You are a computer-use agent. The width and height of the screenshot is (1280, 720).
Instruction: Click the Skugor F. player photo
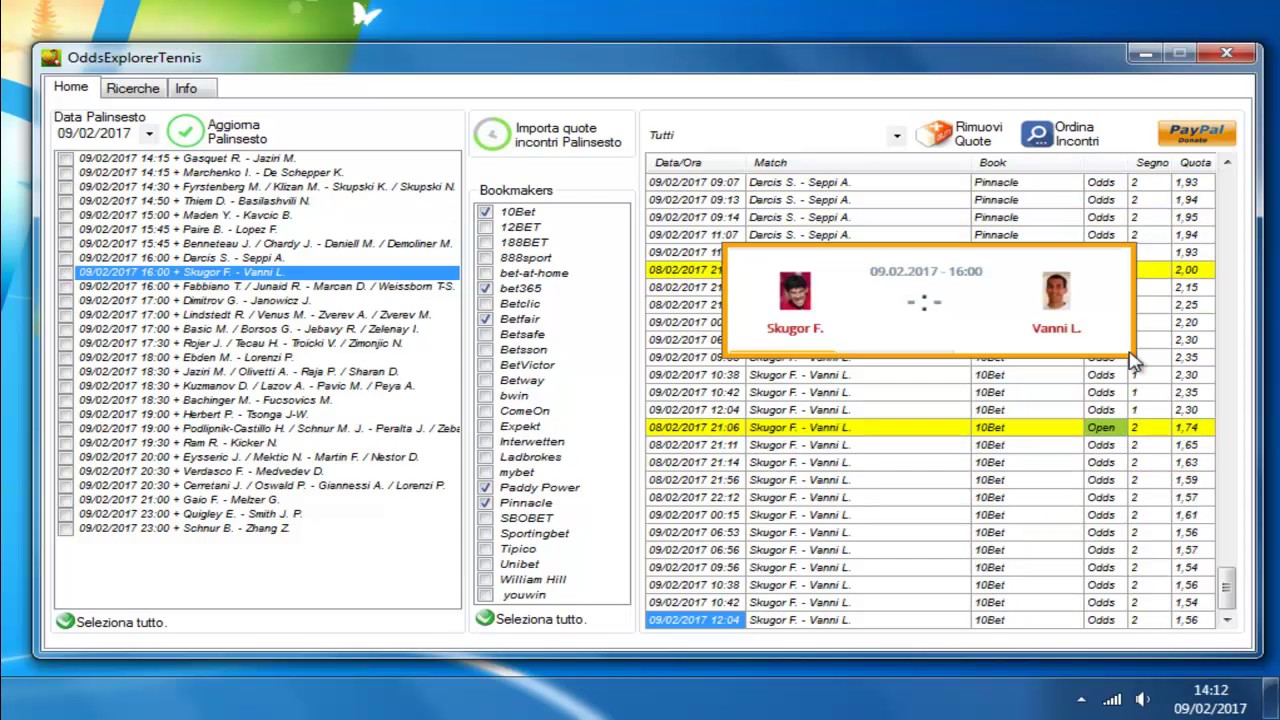pyautogui.click(x=795, y=291)
